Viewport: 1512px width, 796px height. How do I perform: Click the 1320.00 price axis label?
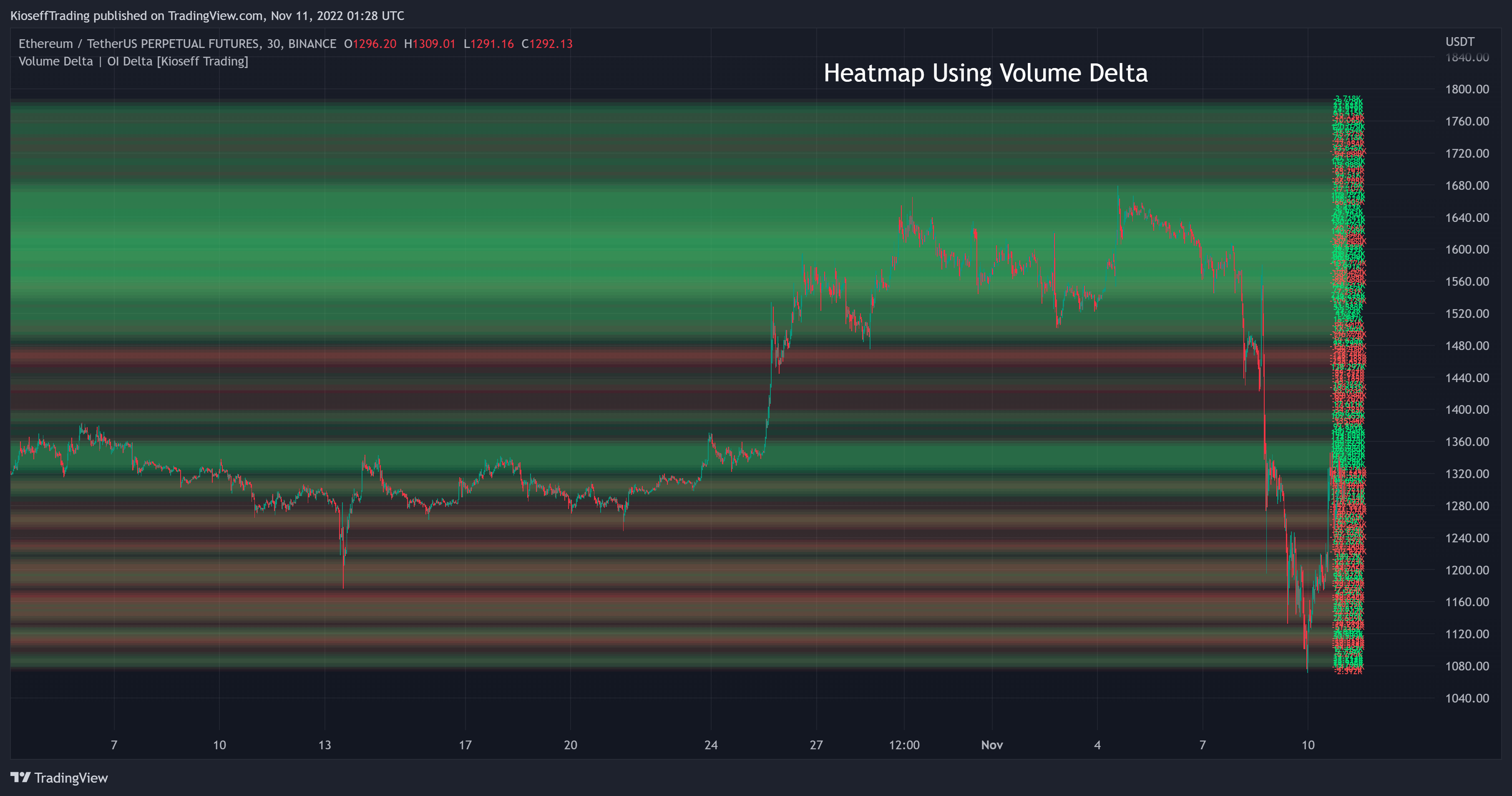[1467, 474]
